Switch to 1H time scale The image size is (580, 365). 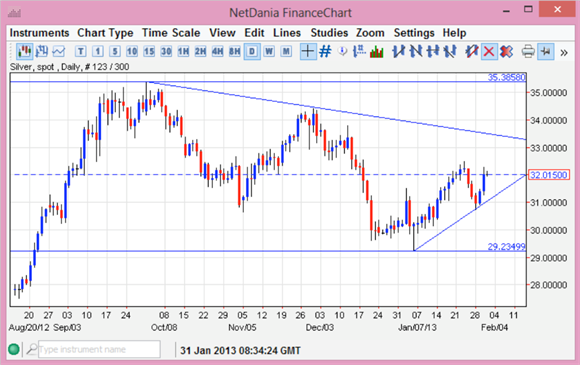point(183,51)
